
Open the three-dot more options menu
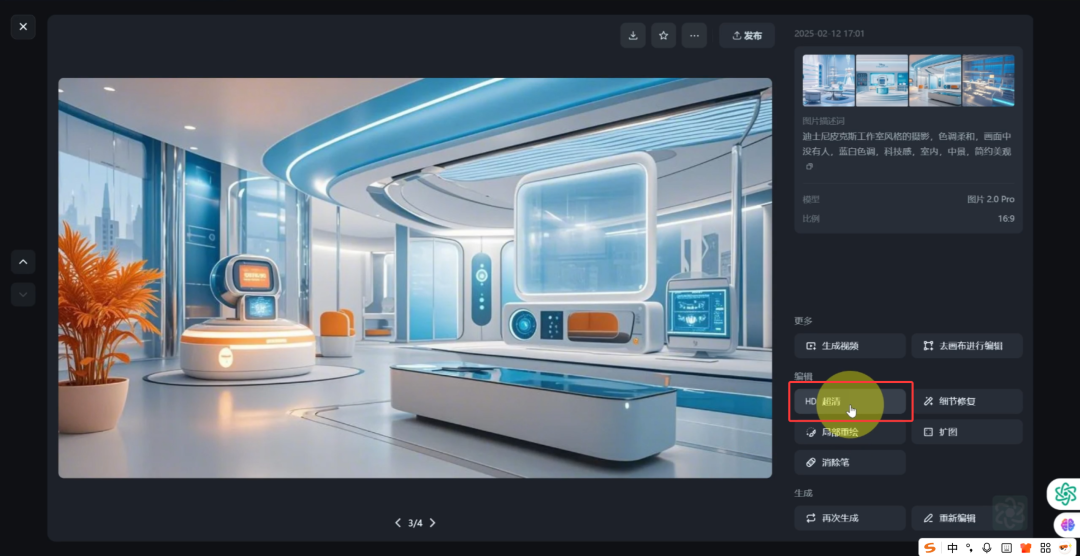coord(694,36)
